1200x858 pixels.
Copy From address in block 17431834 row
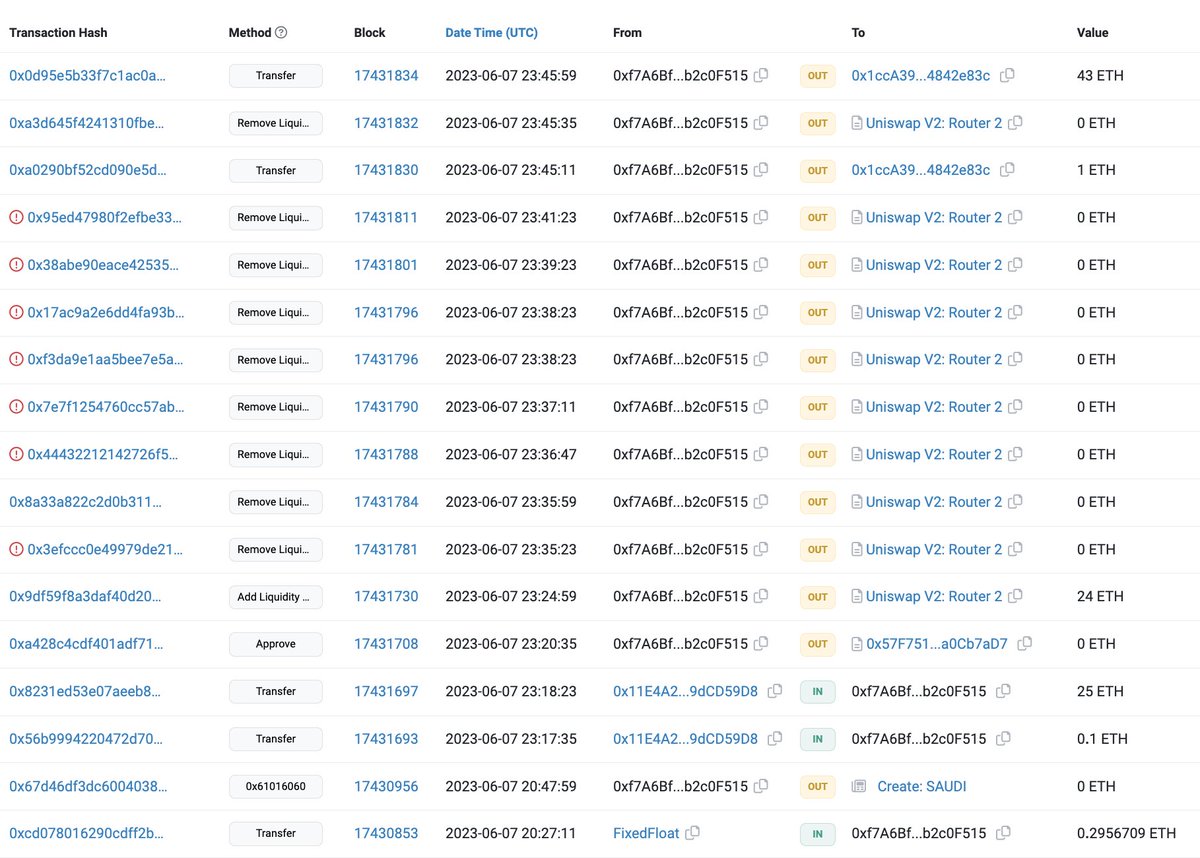761,75
